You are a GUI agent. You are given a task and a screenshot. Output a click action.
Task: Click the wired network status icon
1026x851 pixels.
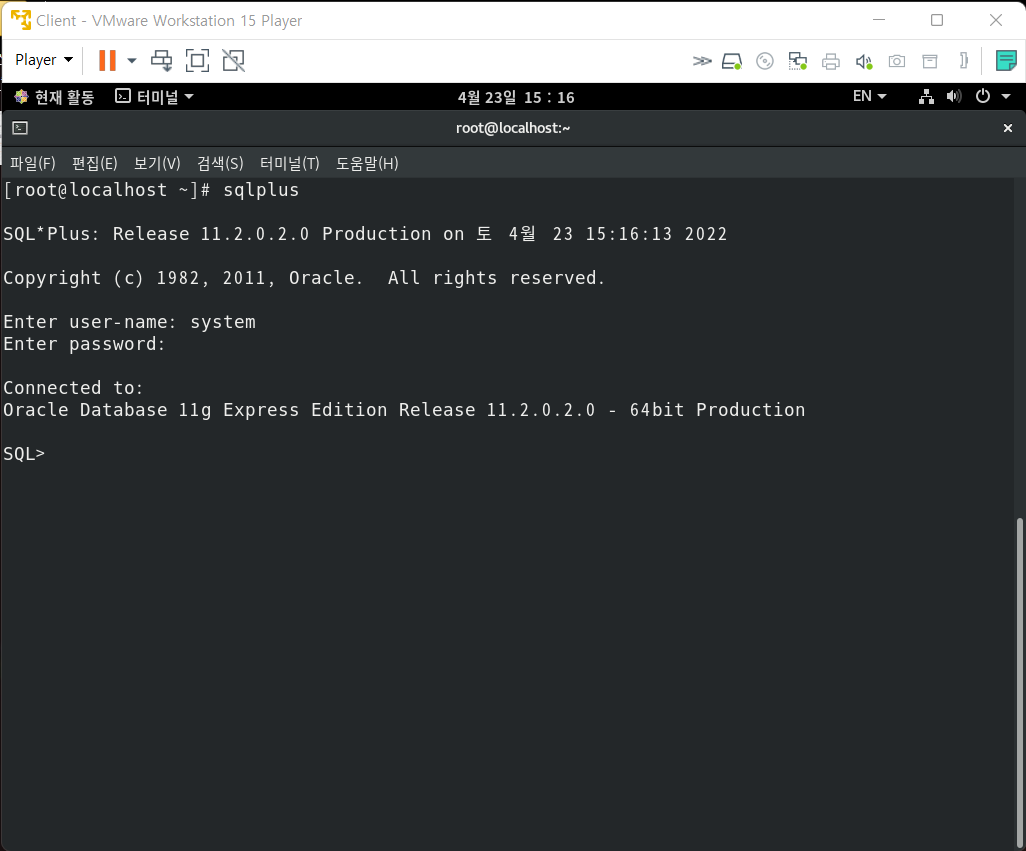point(926,97)
